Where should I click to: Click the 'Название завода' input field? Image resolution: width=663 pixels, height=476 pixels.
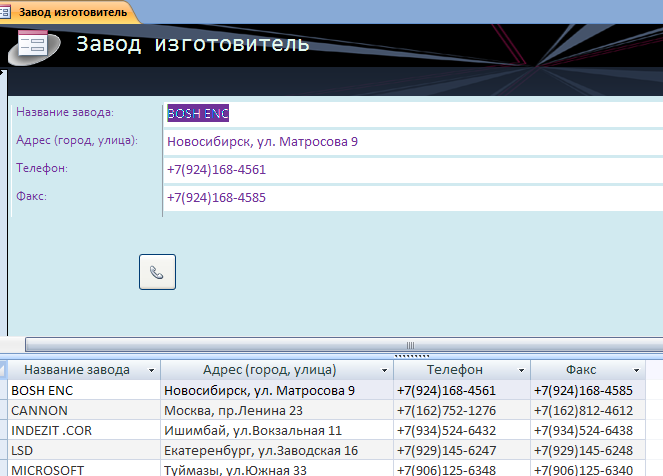413,114
